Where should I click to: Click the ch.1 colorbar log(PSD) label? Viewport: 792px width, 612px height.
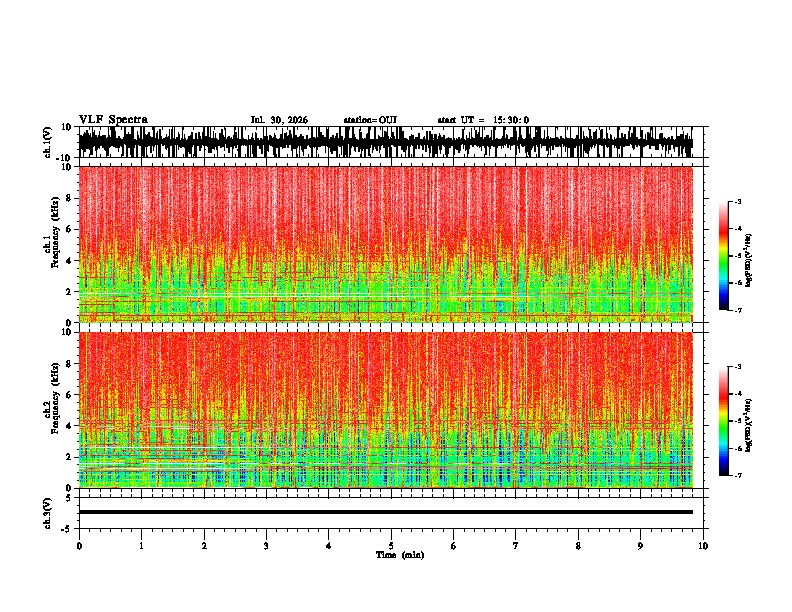749,261
